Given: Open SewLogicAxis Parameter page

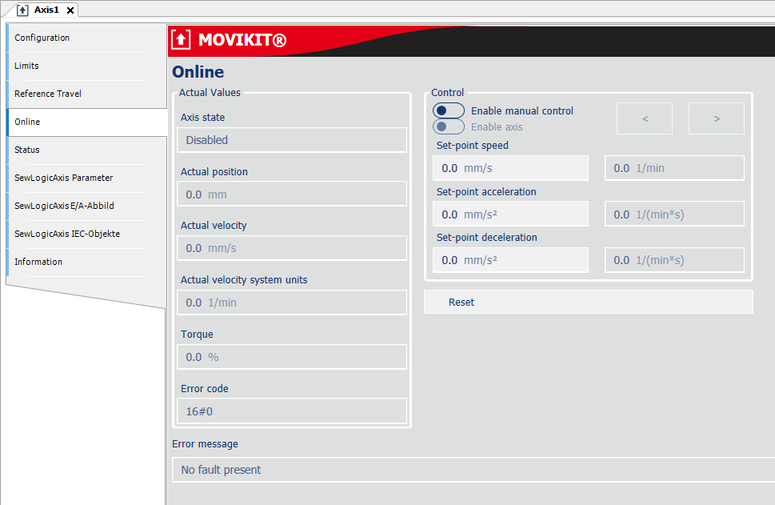Looking at the screenshot, I should (x=63, y=178).
